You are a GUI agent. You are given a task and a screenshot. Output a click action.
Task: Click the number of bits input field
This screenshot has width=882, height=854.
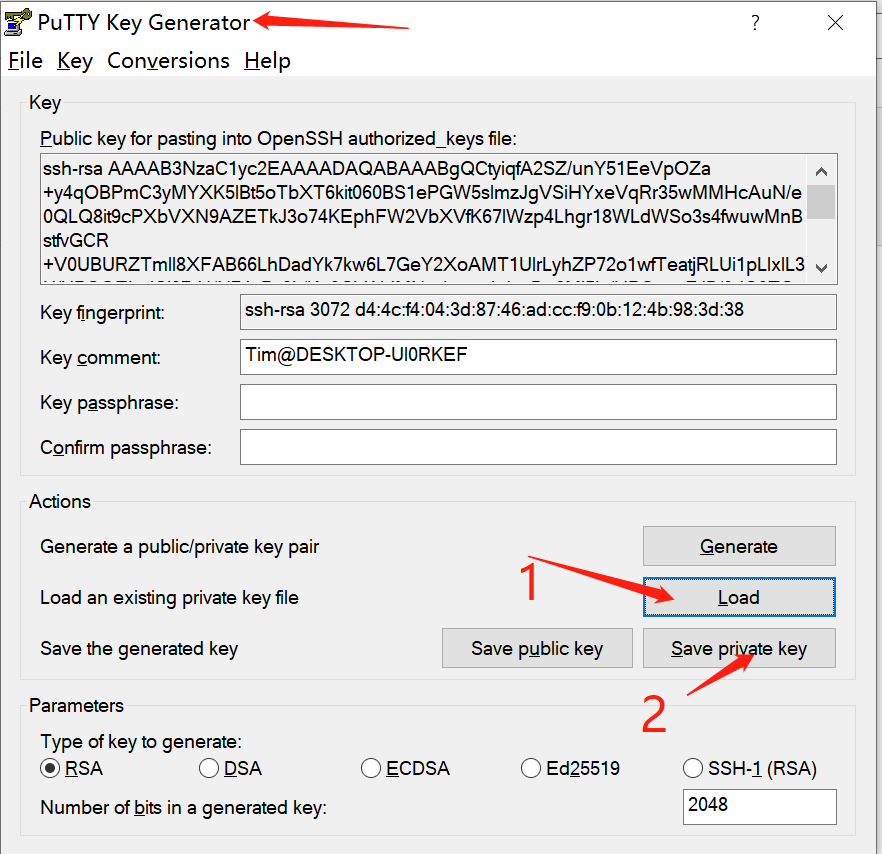tap(760, 806)
